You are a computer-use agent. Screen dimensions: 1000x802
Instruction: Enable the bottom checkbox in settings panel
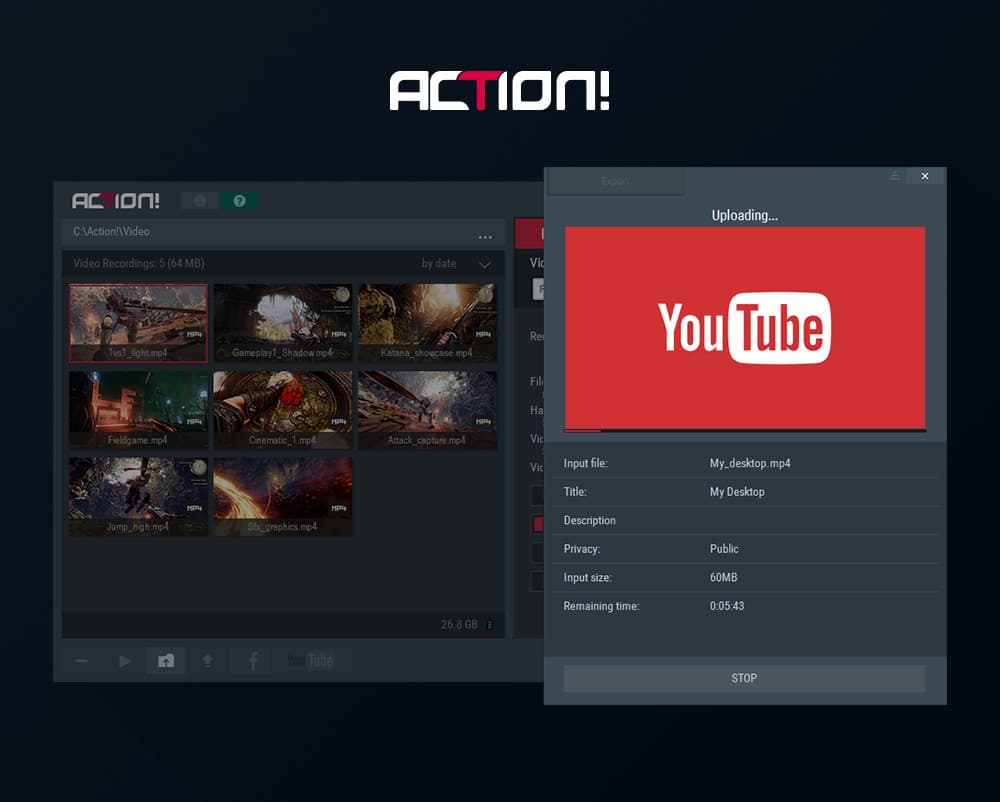(x=537, y=580)
